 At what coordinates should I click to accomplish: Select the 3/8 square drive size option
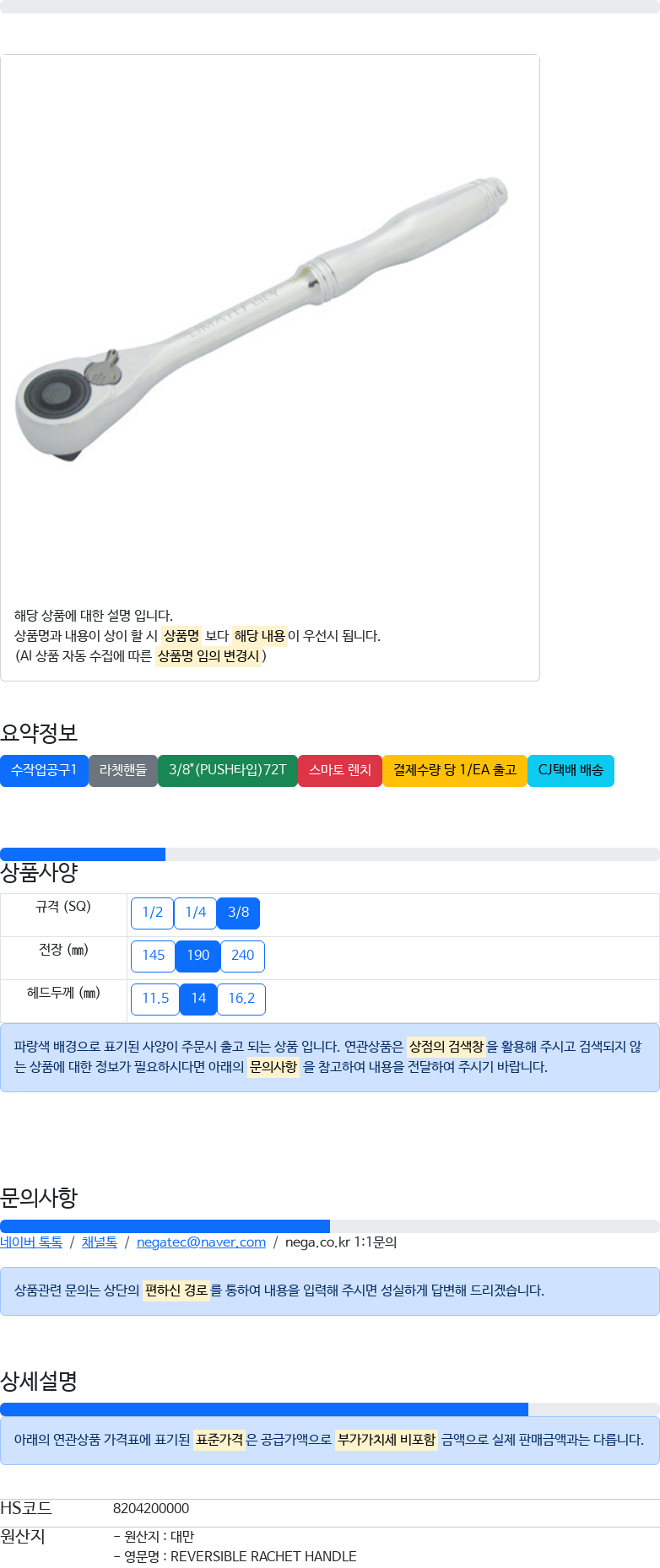tap(239, 913)
